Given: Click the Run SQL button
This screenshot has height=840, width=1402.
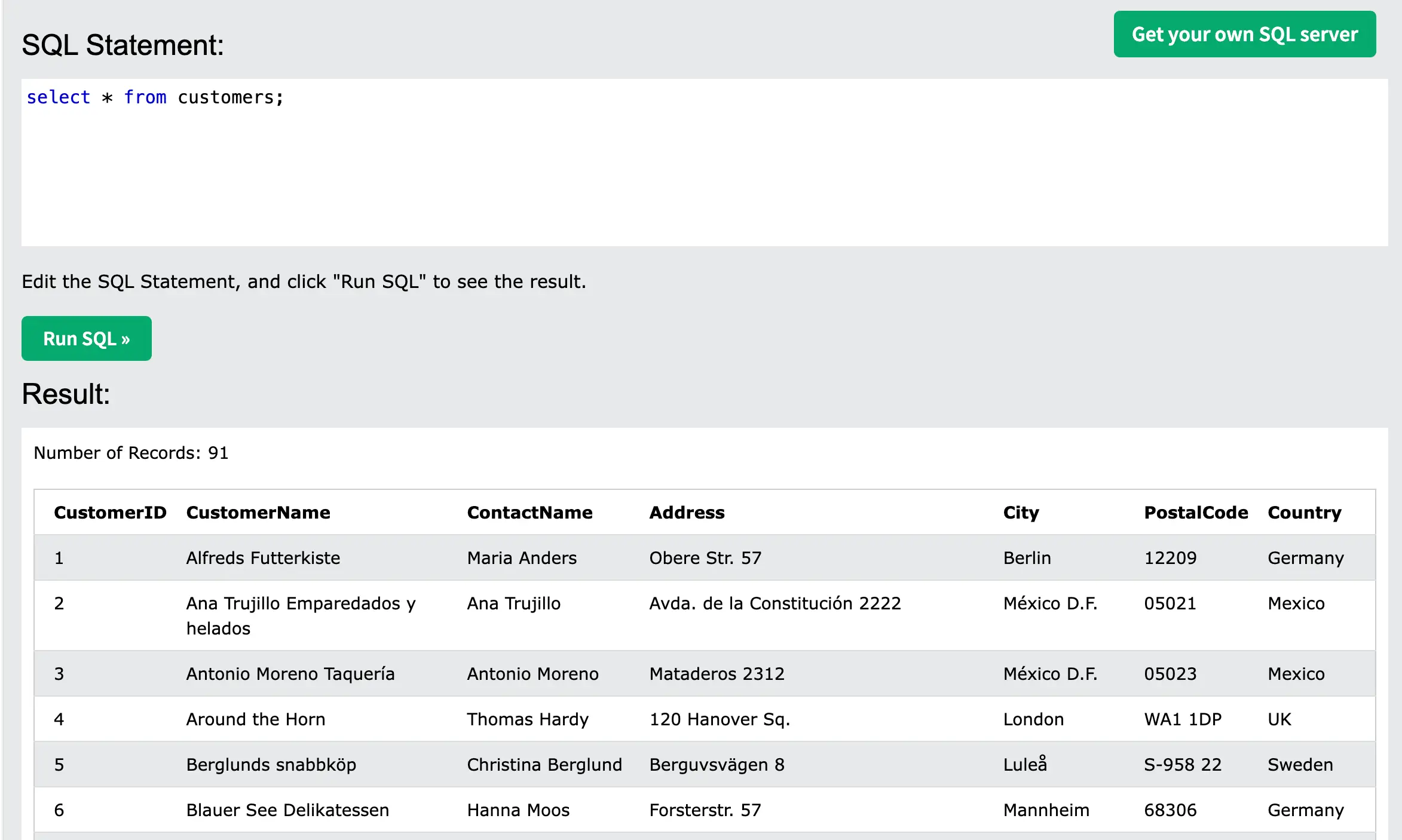Looking at the screenshot, I should (x=86, y=339).
